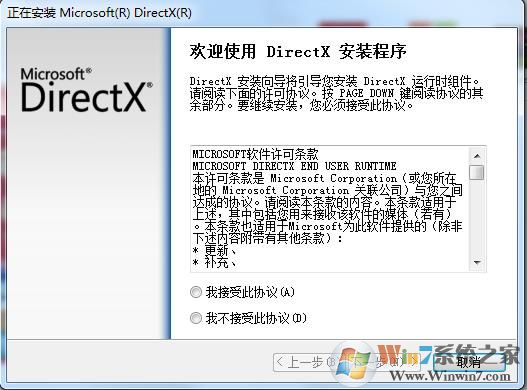This screenshot has height=390, width=527.
Task: Click the license line * 补充、
Action: point(215,263)
